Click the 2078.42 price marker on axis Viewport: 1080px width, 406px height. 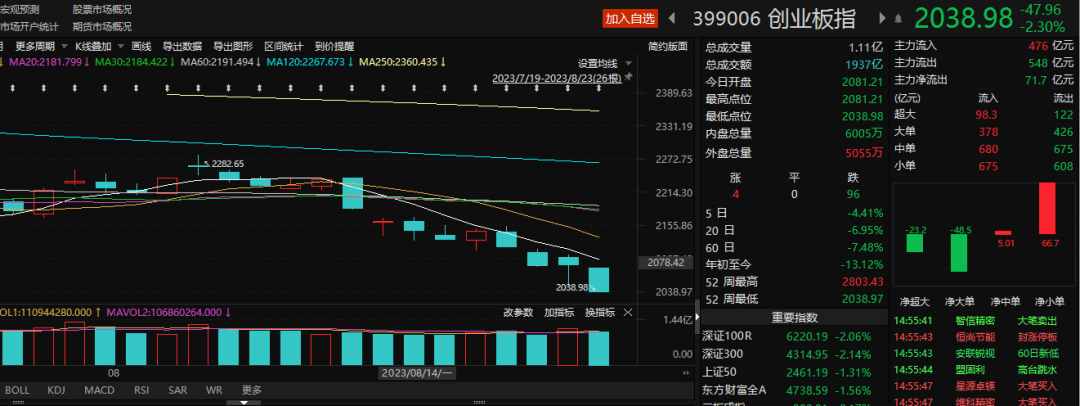pos(666,262)
